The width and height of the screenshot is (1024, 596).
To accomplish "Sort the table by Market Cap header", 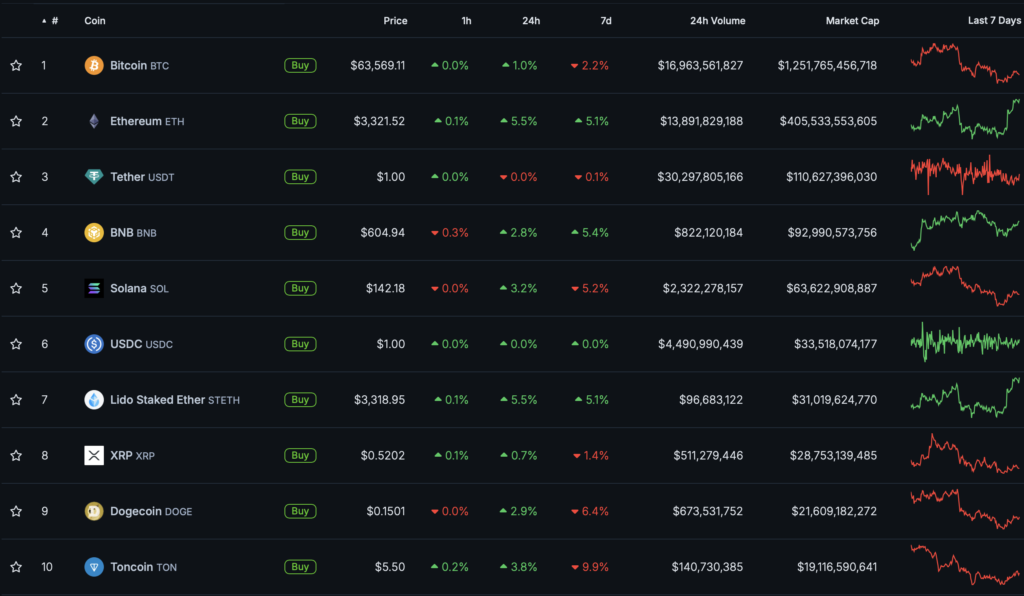I will (x=852, y=21).
